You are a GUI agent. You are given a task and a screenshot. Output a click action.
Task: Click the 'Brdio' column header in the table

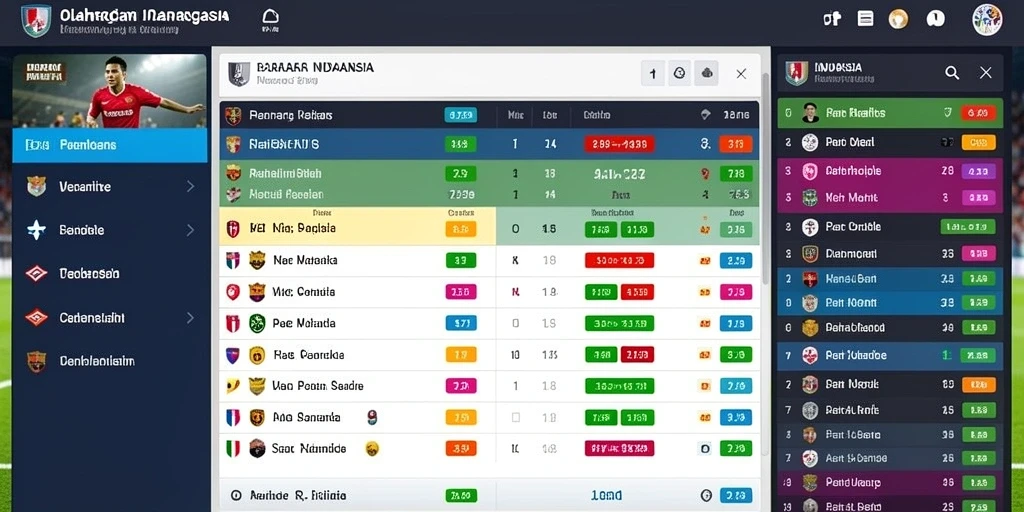point(597,116)
